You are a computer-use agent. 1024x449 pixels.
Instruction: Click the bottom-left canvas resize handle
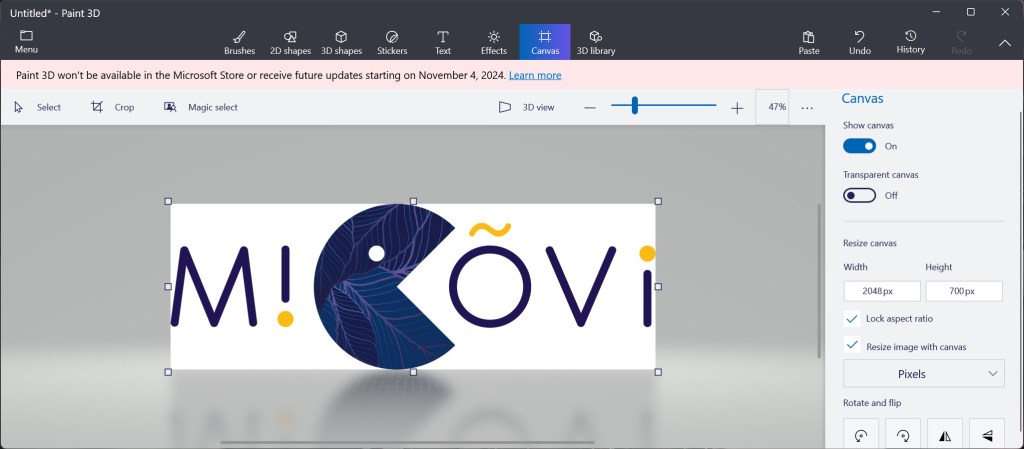click(168, 372)
